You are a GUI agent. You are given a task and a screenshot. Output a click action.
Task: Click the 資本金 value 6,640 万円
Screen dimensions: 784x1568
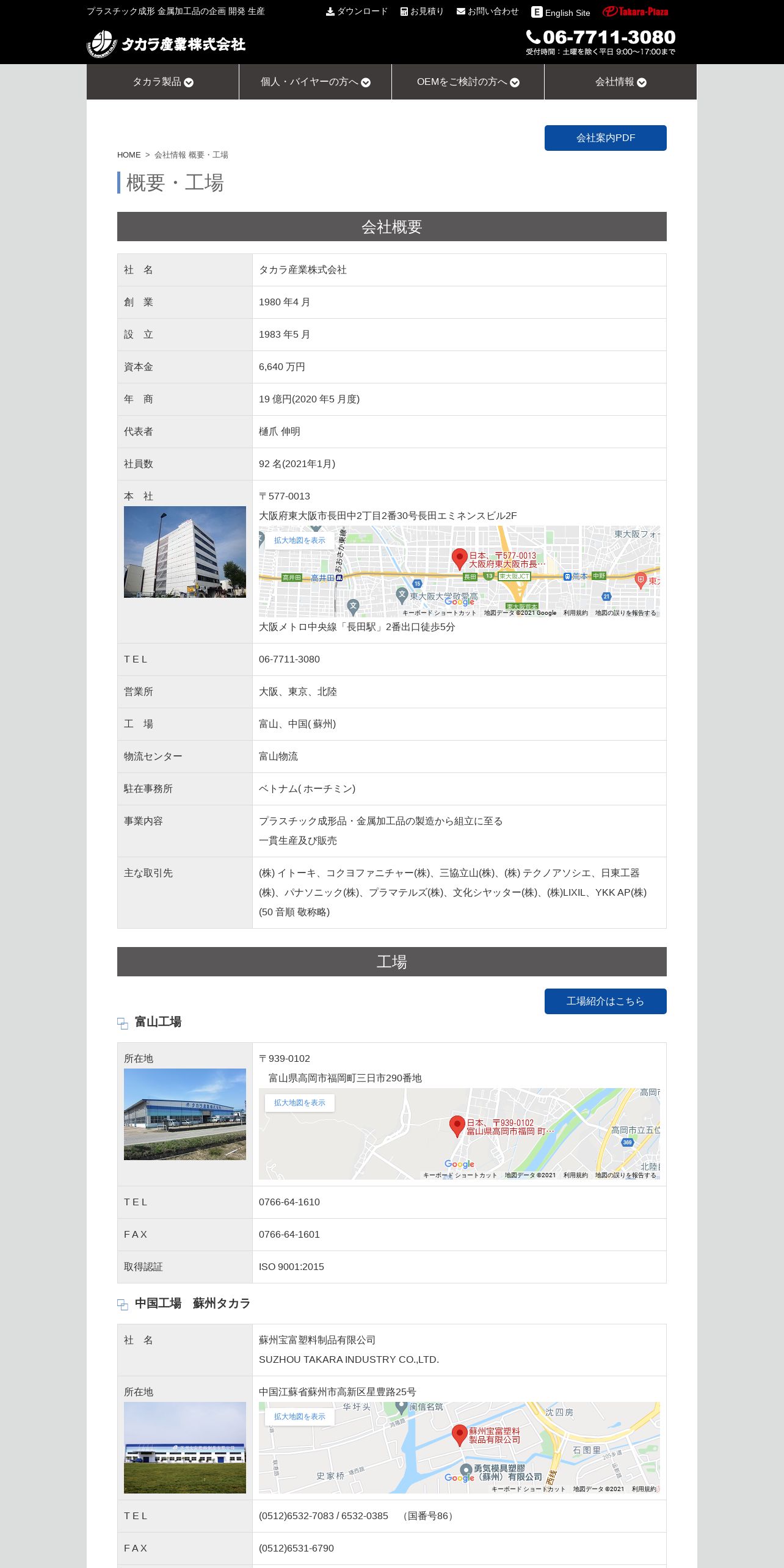tap(282, 367)
